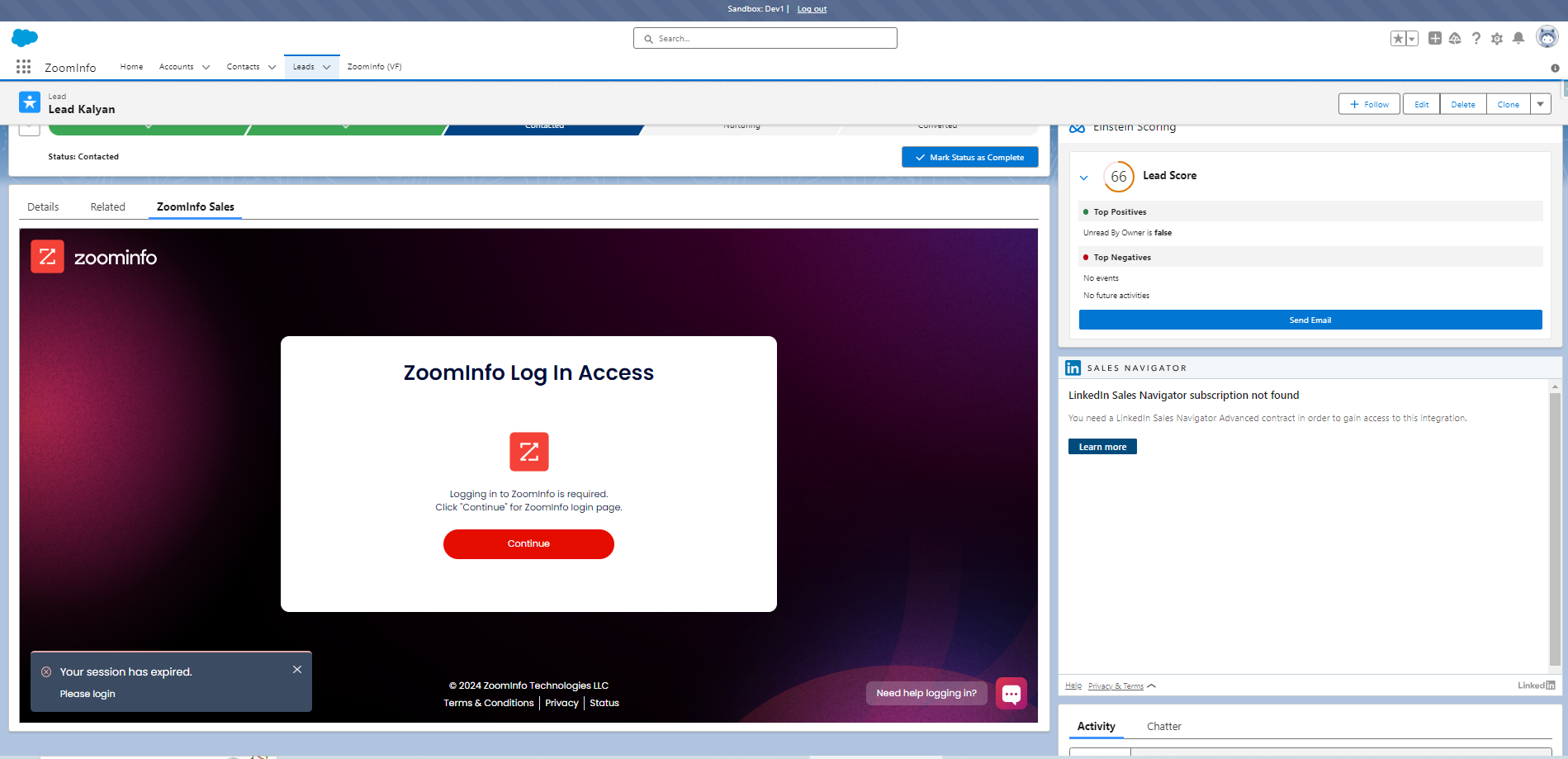Open the Privacy link in ZoomInfo footer
The image size is (1568, 759).
561,703
